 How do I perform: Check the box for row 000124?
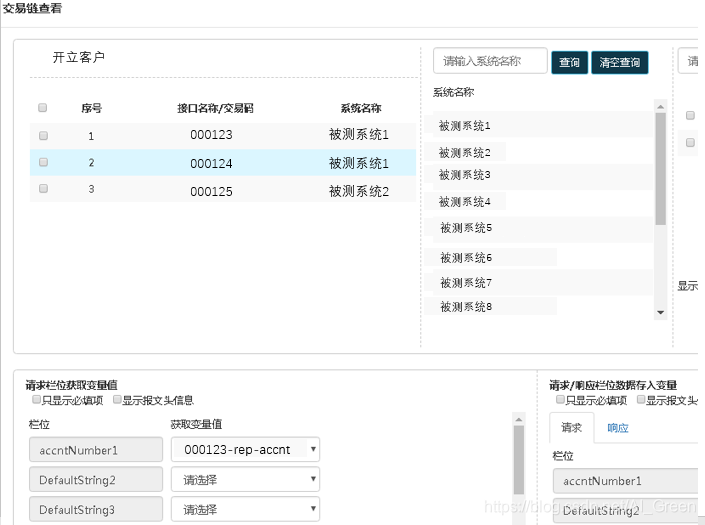(44, 162)
